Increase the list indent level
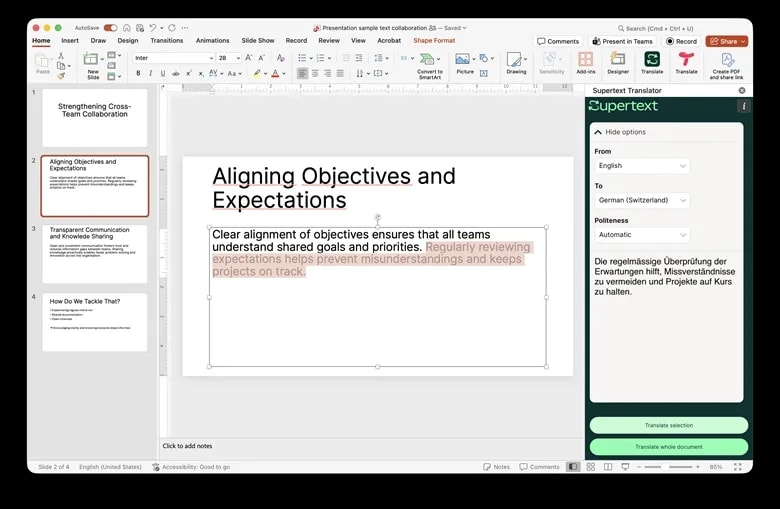Screen dimensions: 780x509 pos(359,58)
